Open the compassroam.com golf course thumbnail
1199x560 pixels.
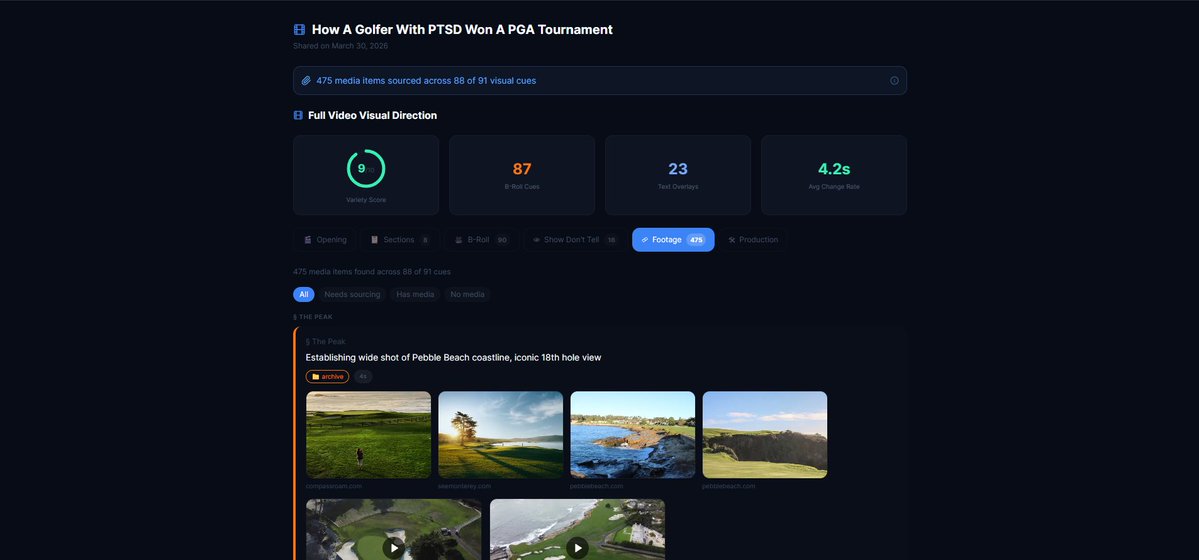point(369,435)
